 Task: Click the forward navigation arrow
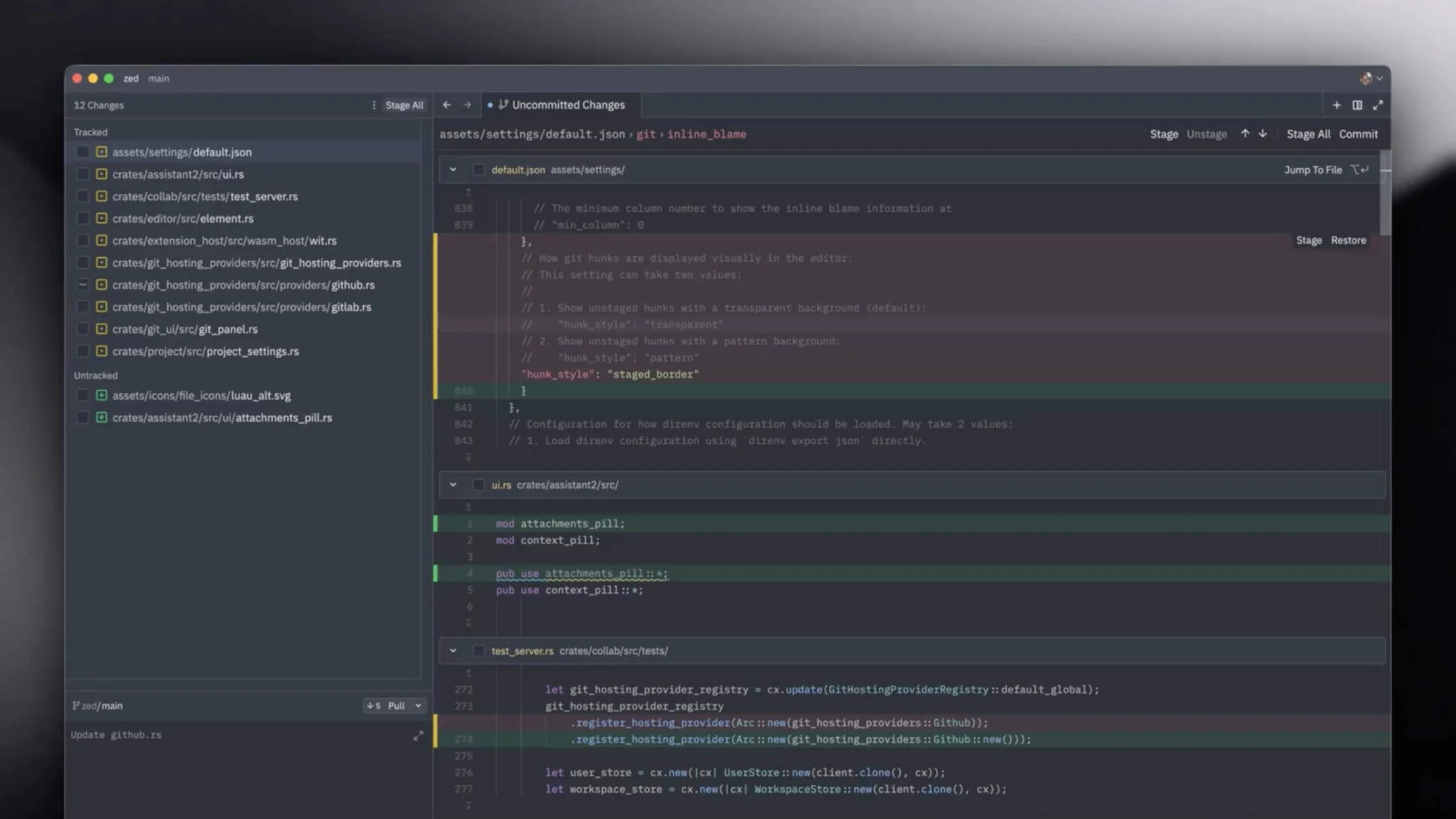(x=467, y=105)
